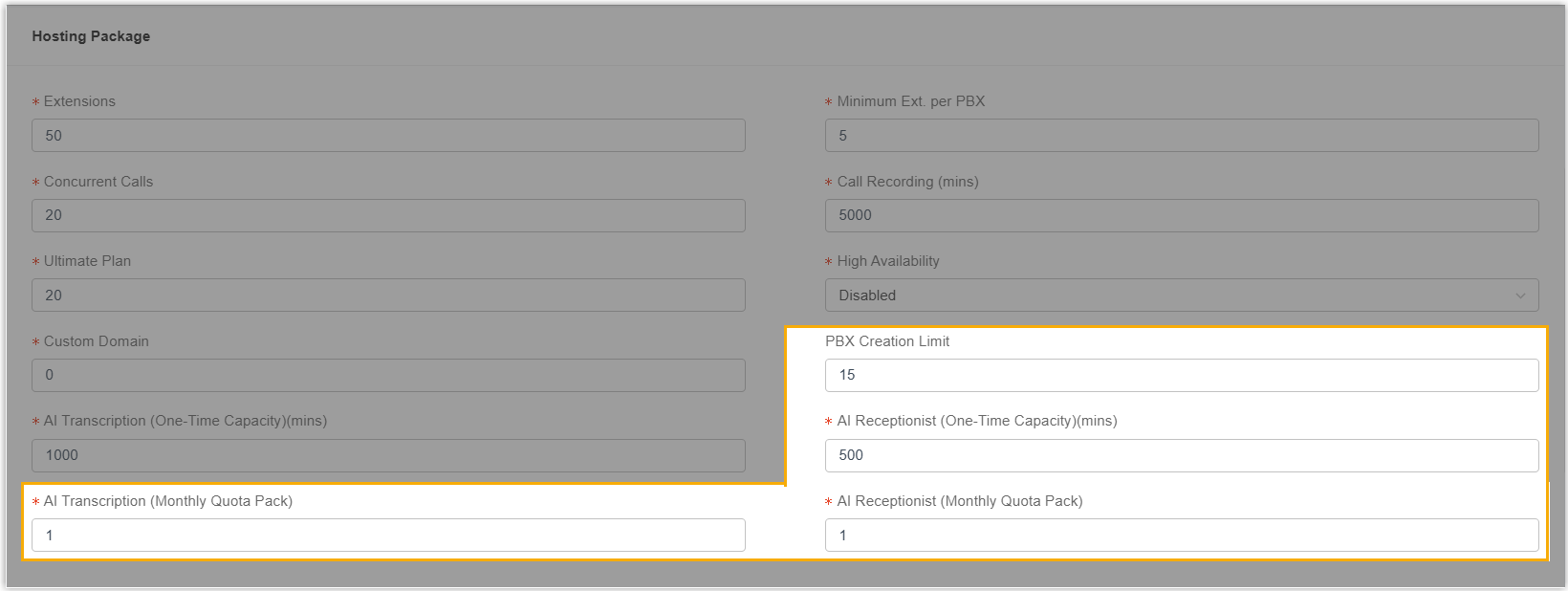Select the AI Receptionist One-Time Capacity input
Viewport: 1568px width, 591px height.
[1181, 455]
